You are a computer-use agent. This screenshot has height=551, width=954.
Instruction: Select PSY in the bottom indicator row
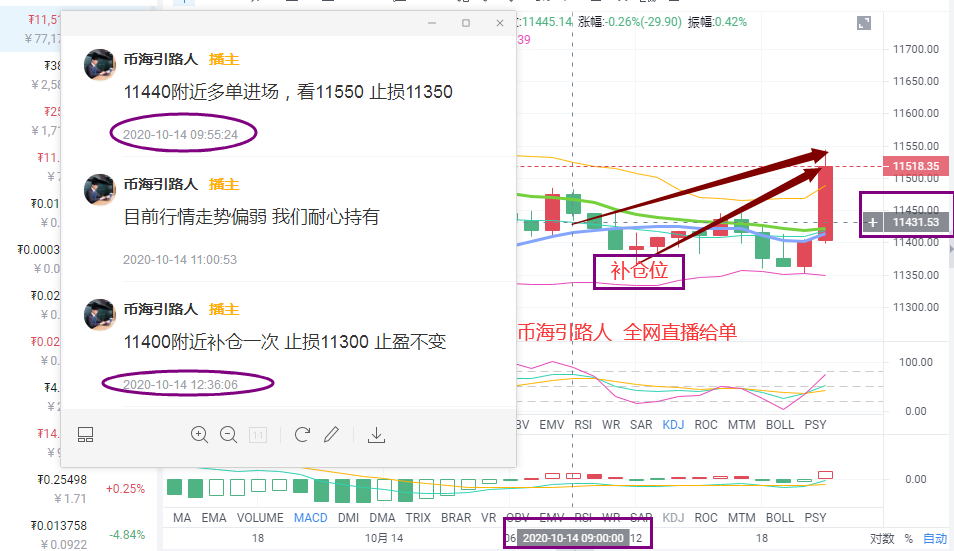[x=815, y=518]
